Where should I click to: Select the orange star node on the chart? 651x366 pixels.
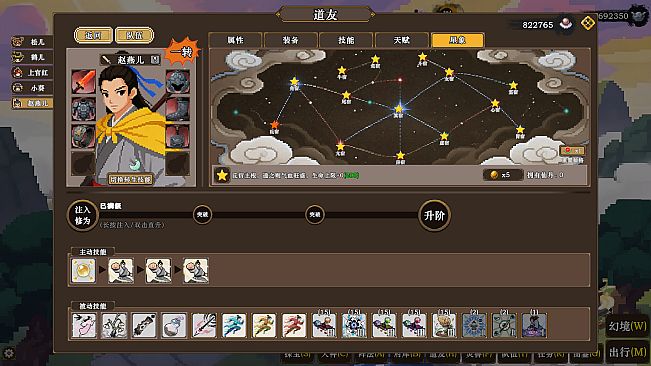coord(274,124)
